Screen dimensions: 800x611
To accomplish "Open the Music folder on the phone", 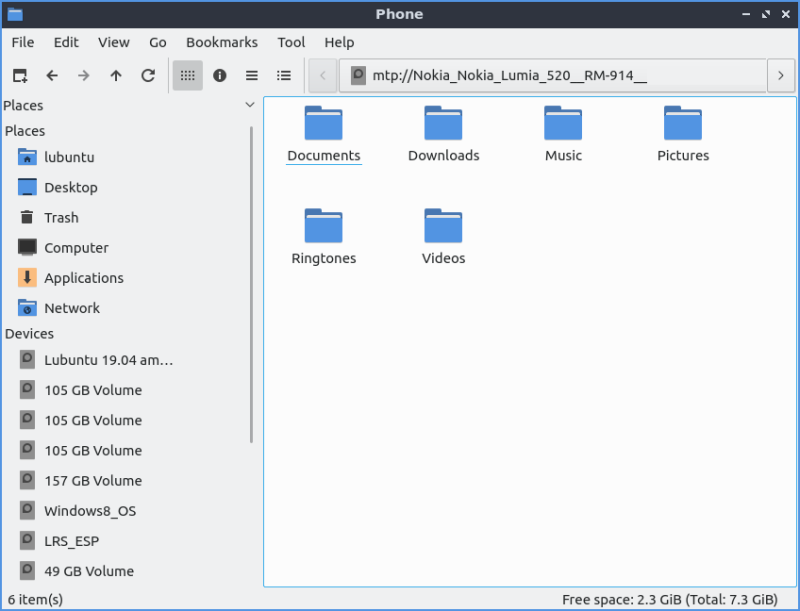I will point(563,130).
